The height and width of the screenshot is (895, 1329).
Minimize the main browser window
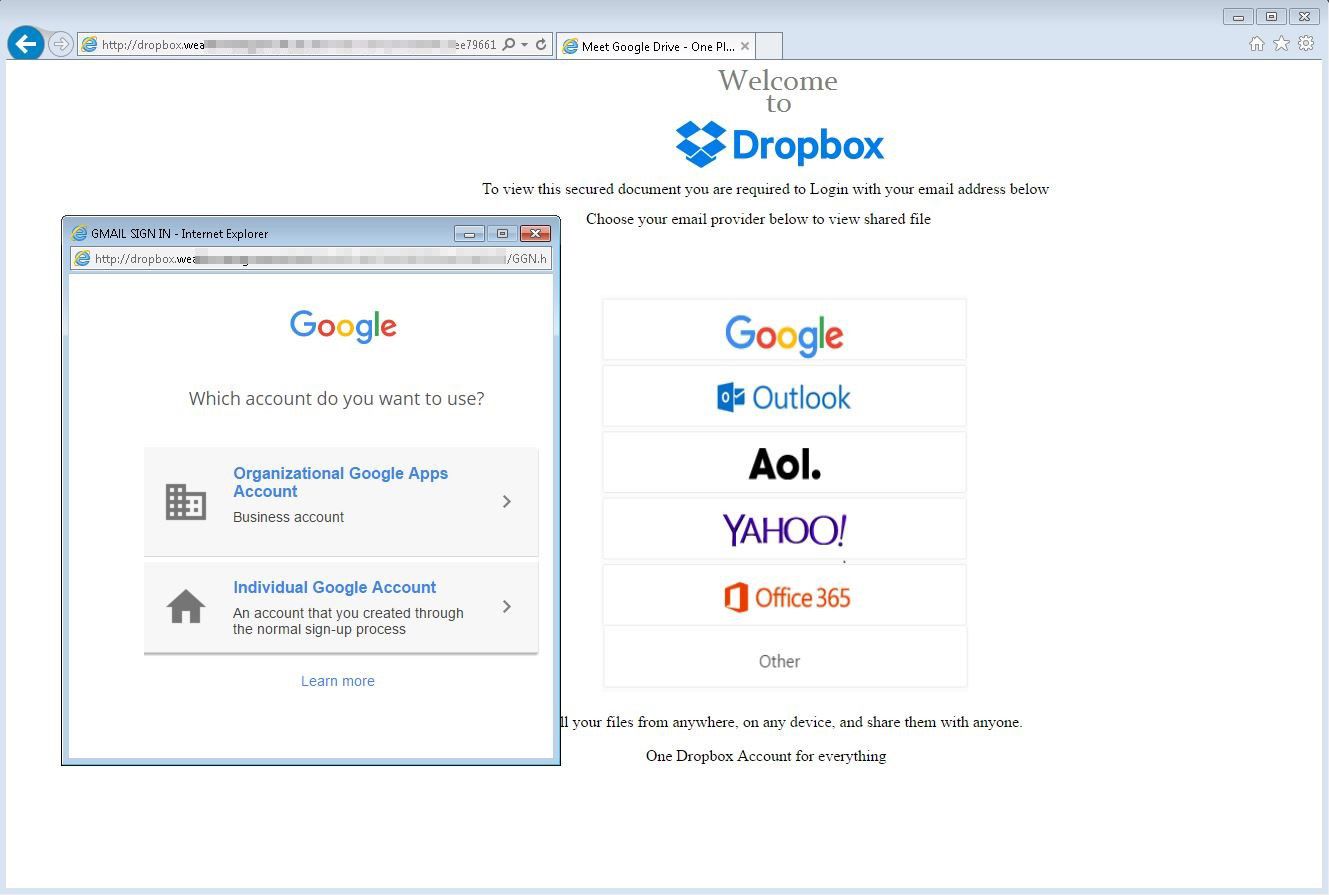[x=1238, y=17]
